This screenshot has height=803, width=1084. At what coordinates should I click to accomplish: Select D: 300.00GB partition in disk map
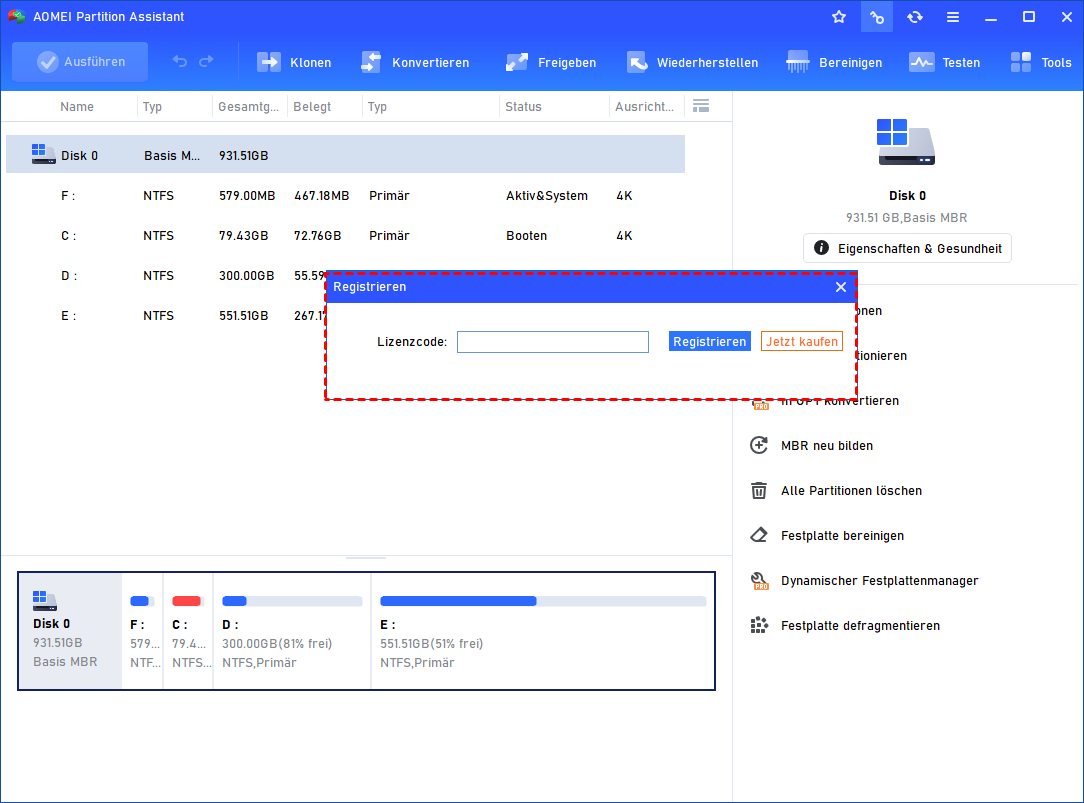point(292,631)
